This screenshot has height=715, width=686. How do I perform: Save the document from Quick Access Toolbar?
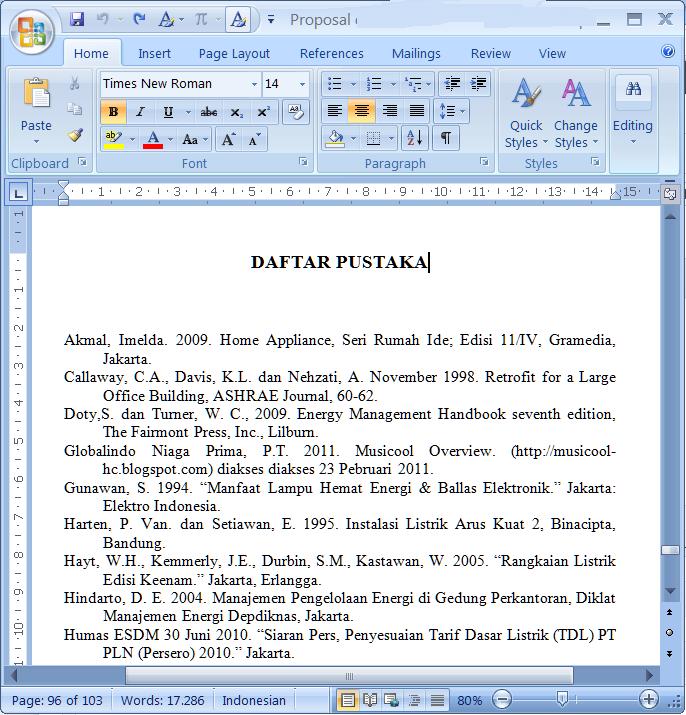[77, 19]
